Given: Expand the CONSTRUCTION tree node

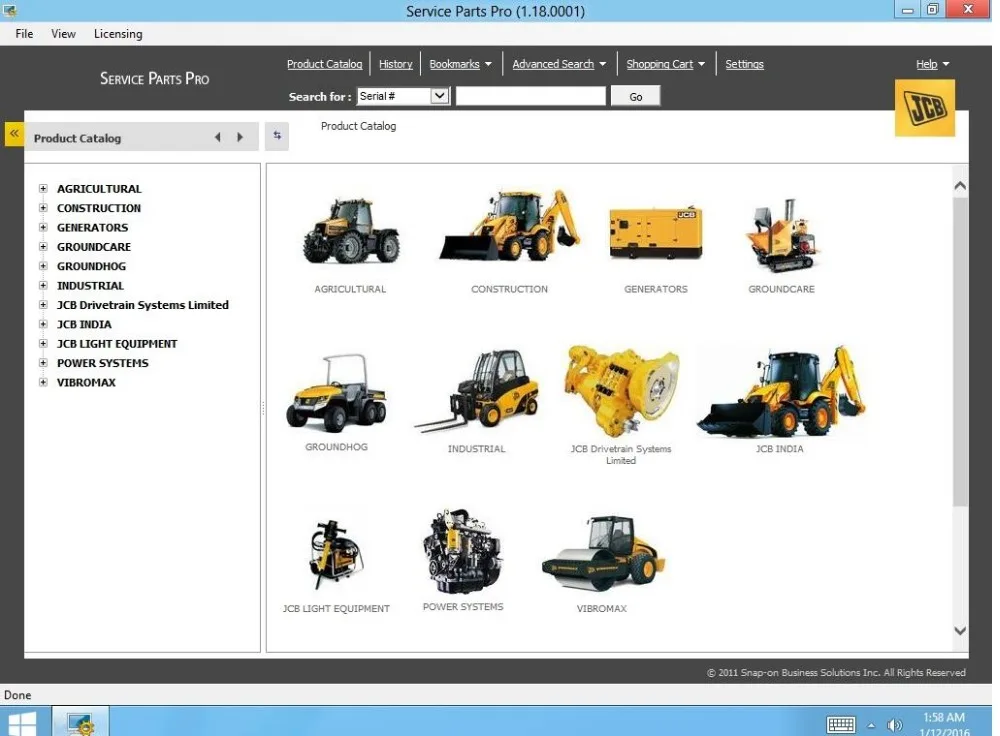Looking at the screenshot, I should (43, 208).
